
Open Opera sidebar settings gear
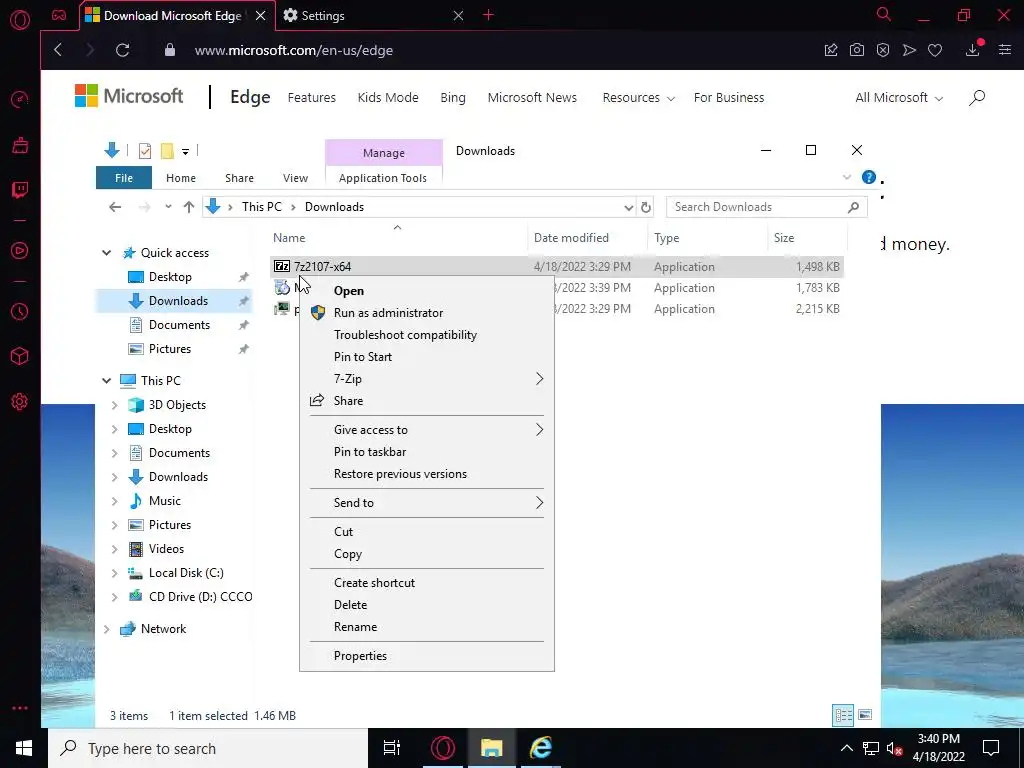tap(20, 401)
